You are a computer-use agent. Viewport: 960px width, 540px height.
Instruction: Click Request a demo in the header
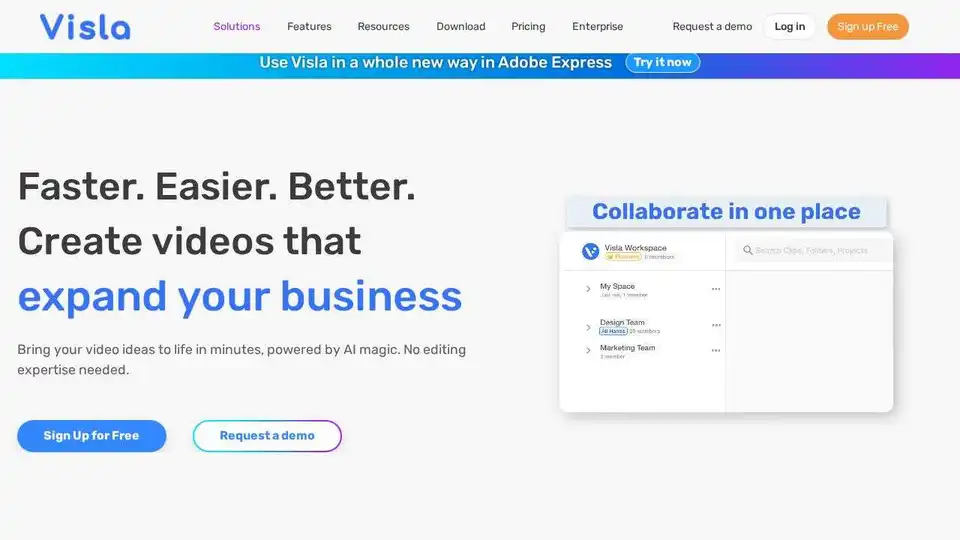[x=712, y=26]
